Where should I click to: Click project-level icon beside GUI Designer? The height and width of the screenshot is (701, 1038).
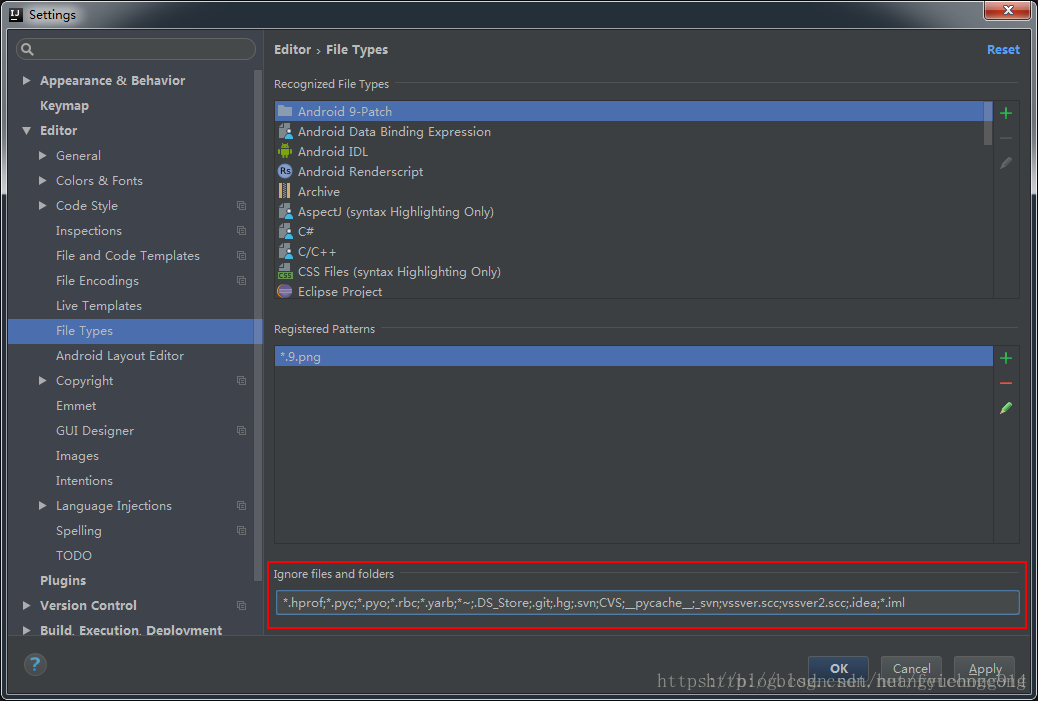242,431
